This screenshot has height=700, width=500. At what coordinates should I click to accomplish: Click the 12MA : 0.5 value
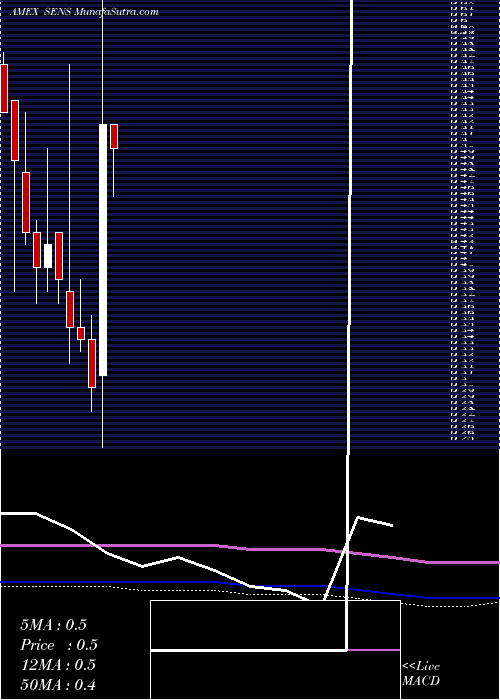point(58,665)
